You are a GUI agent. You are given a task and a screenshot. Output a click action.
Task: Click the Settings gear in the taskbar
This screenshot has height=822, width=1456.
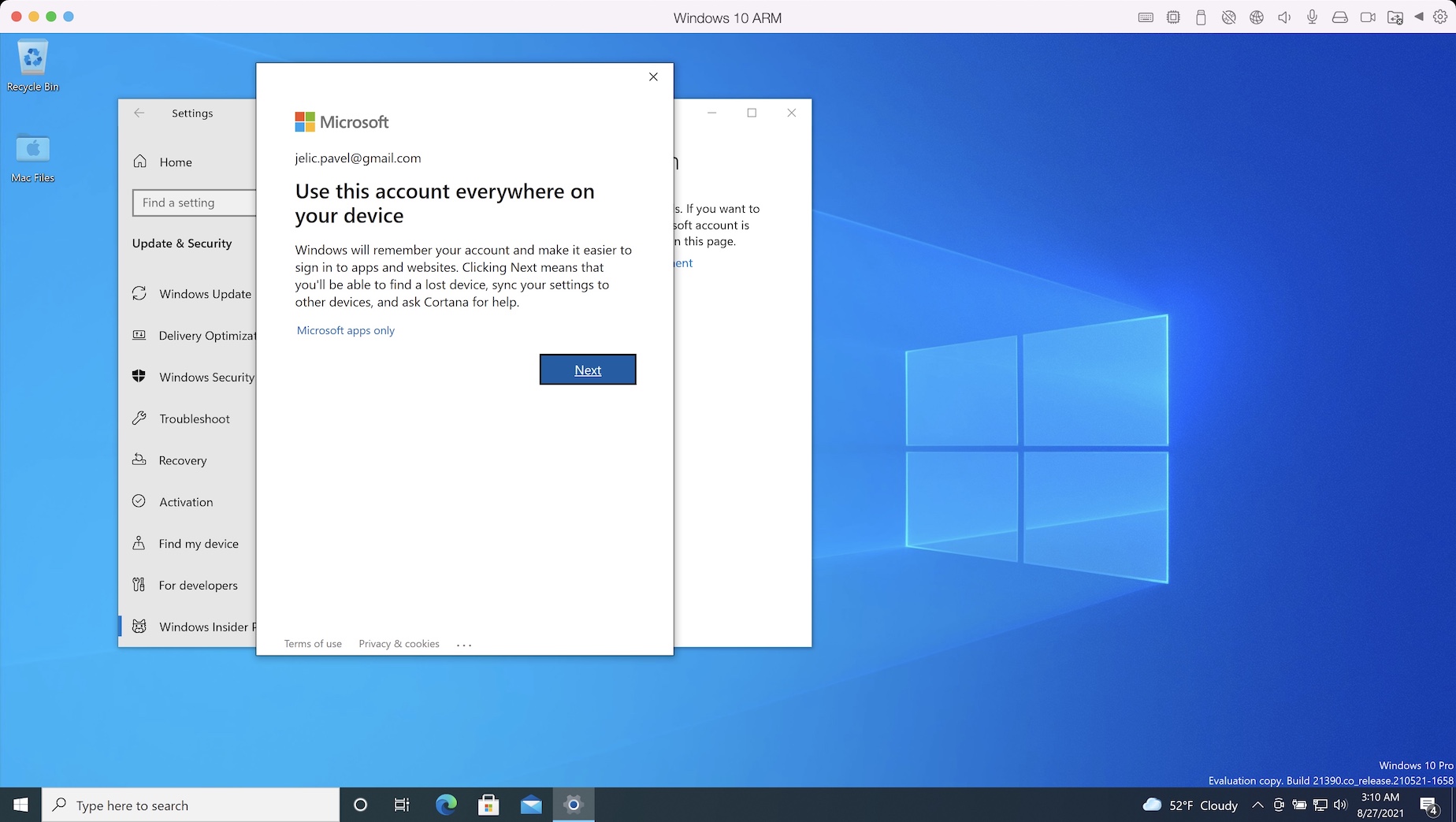574,805
